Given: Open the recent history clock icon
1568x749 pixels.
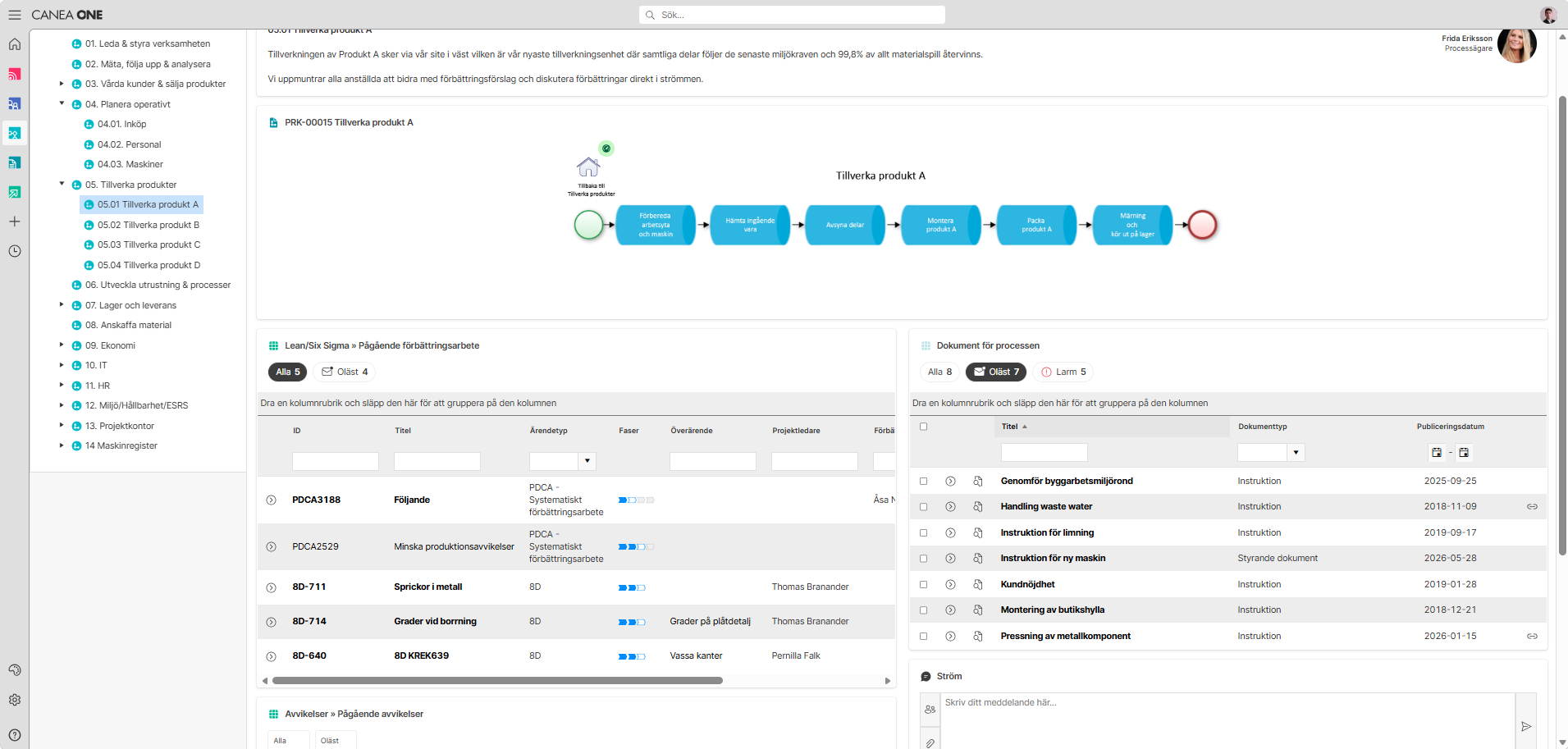Looking at the screenshot, I should point(15,251).
